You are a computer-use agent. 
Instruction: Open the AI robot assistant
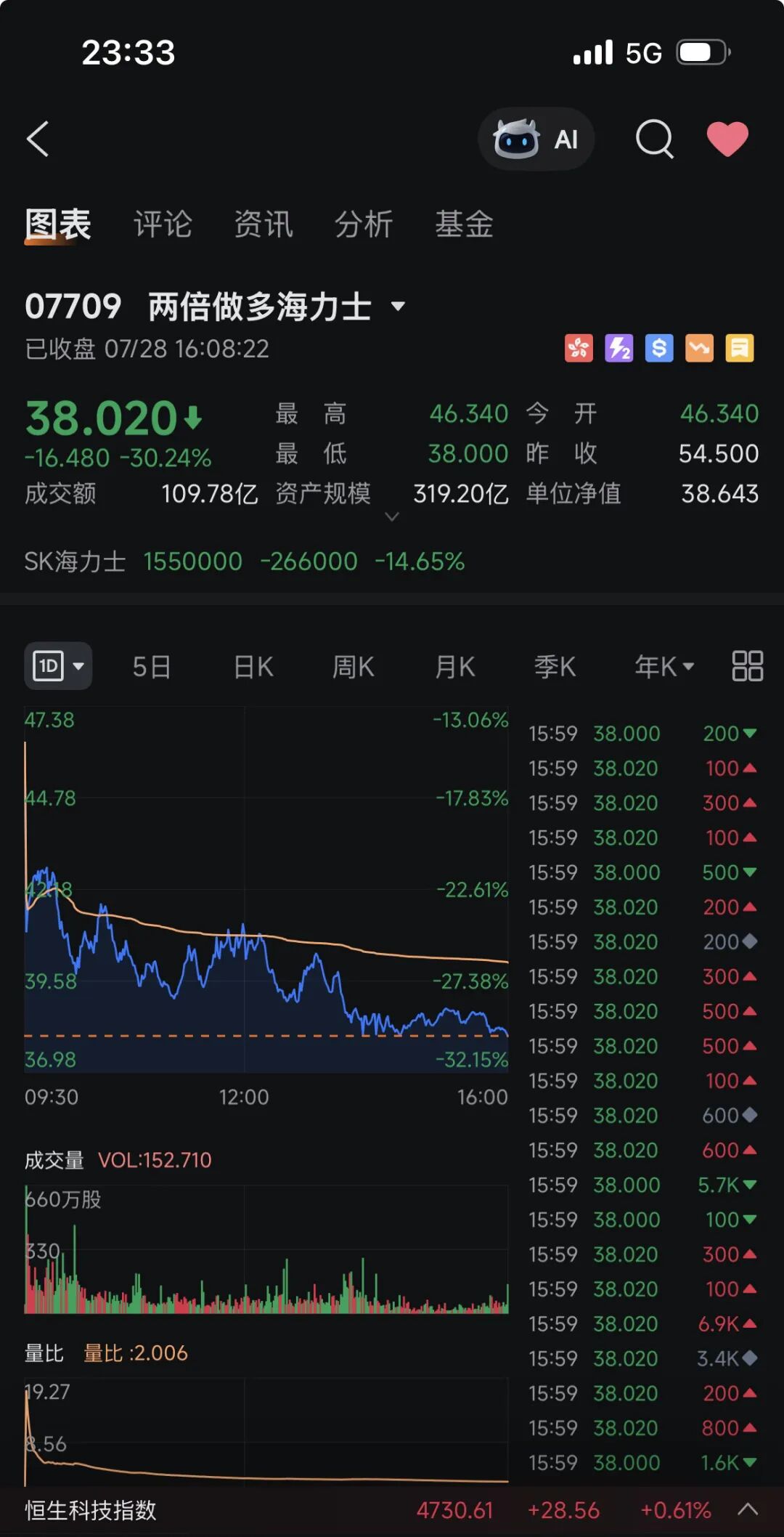(x=536, y=139)
